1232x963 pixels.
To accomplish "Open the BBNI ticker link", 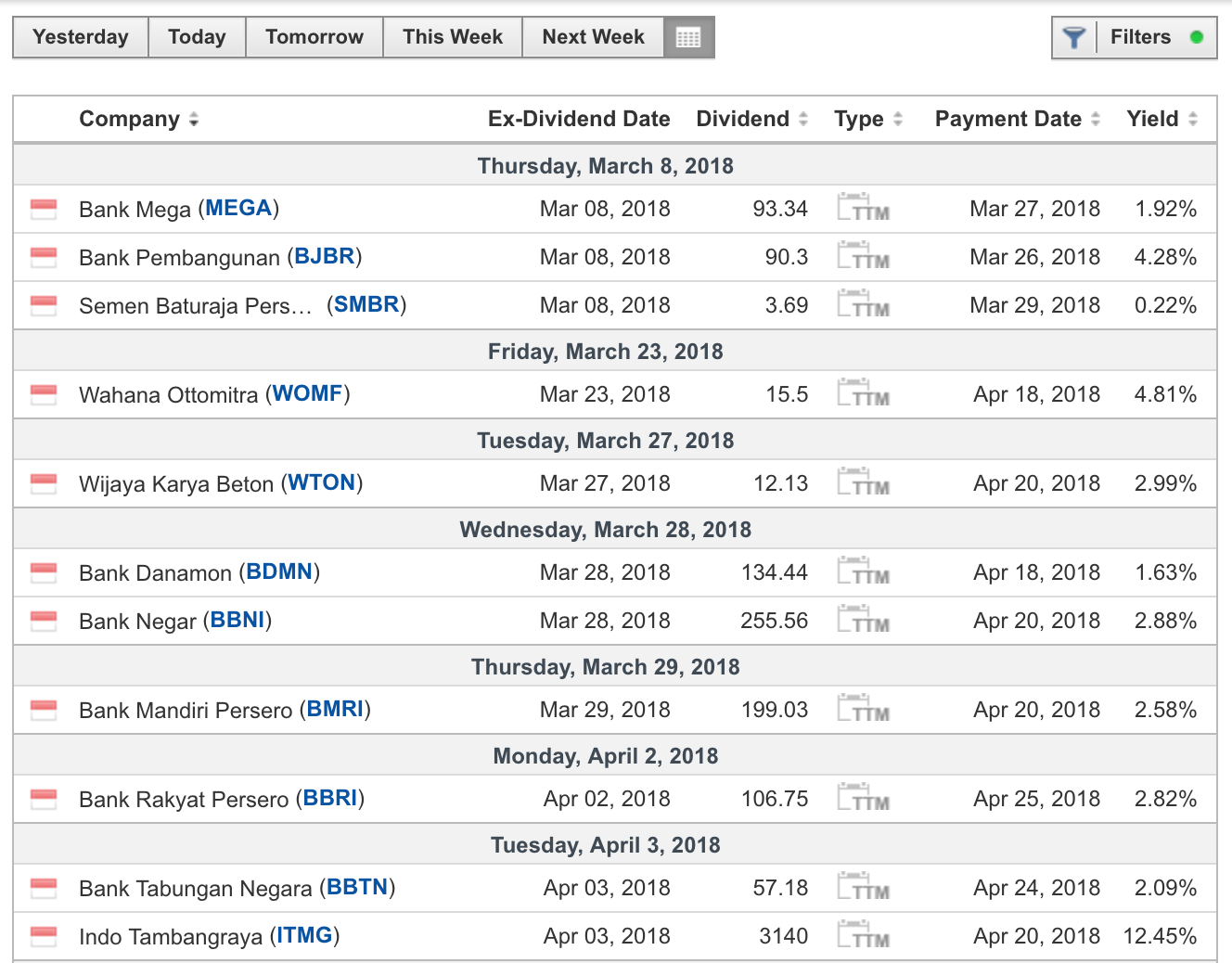I will [x=237, y=620].
